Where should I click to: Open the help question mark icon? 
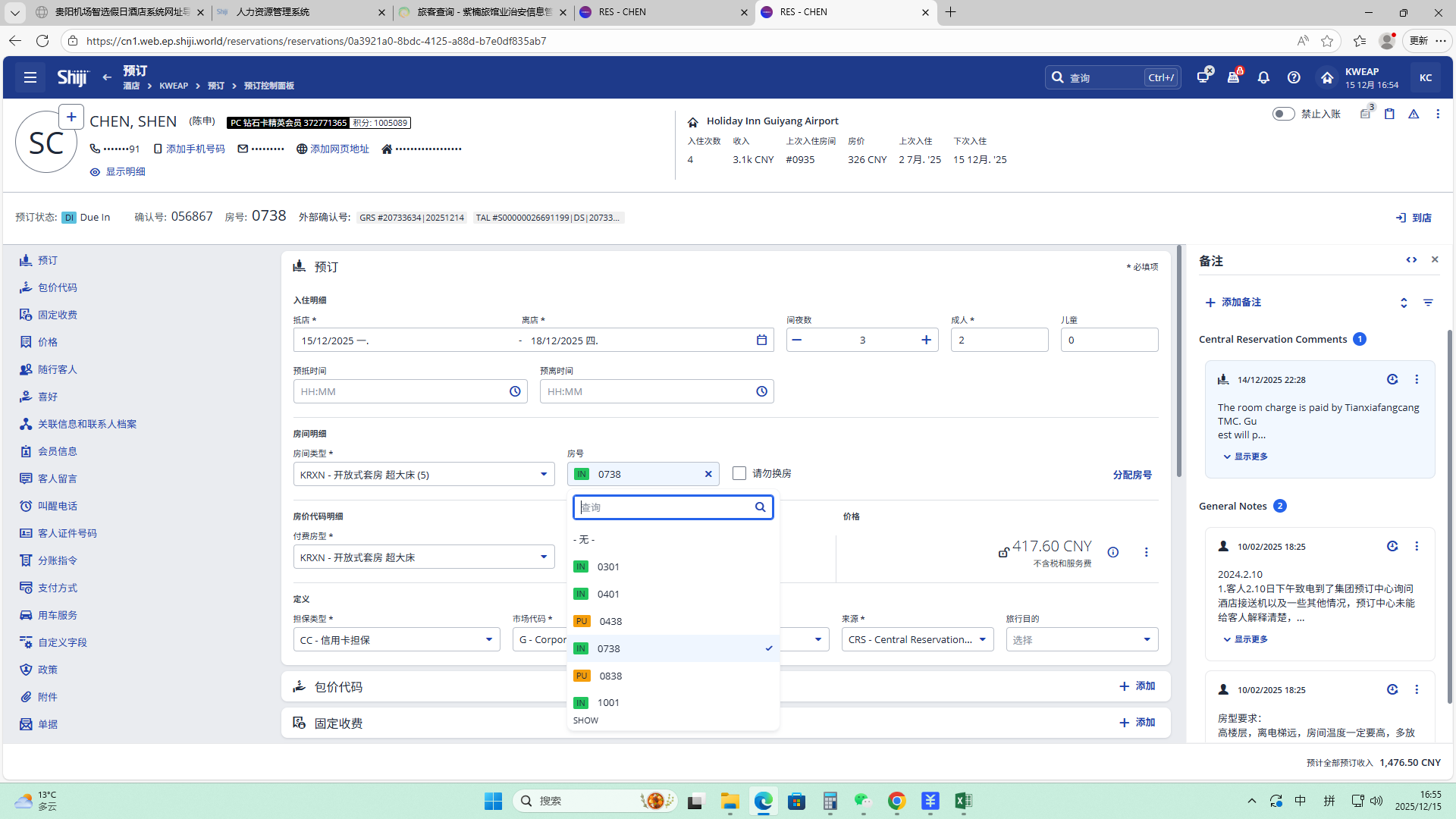[1294, 77]
